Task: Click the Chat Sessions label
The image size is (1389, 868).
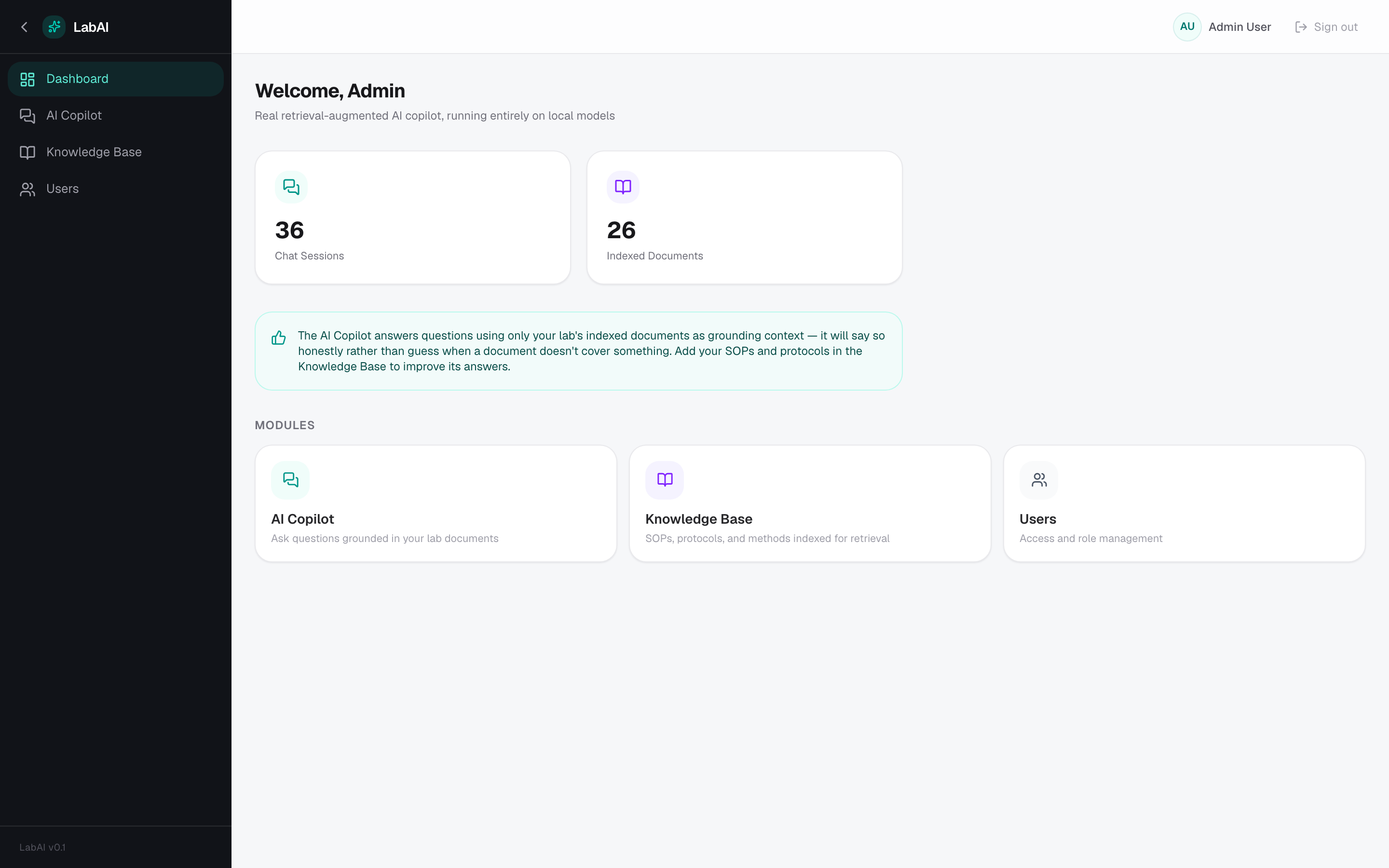Action: click(x=309, y=256)
